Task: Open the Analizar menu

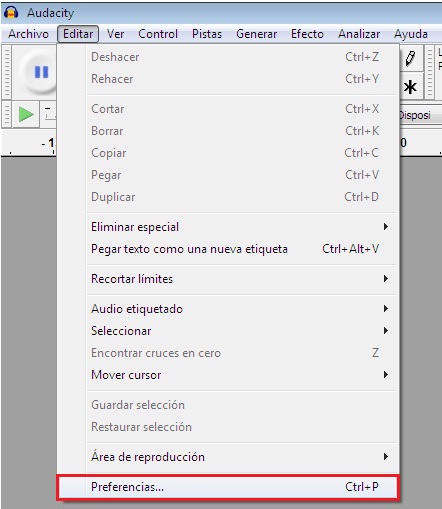Action: click(x=359, y=34)
